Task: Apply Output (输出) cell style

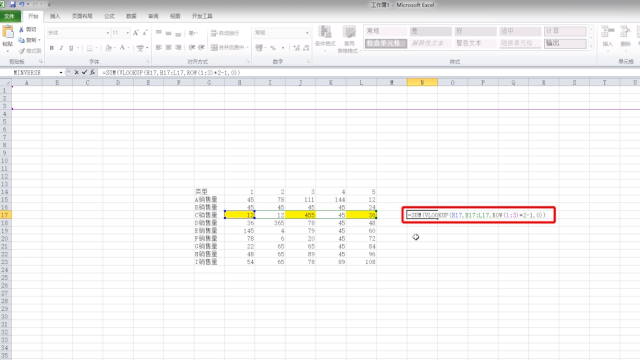Action: point(565,43)
